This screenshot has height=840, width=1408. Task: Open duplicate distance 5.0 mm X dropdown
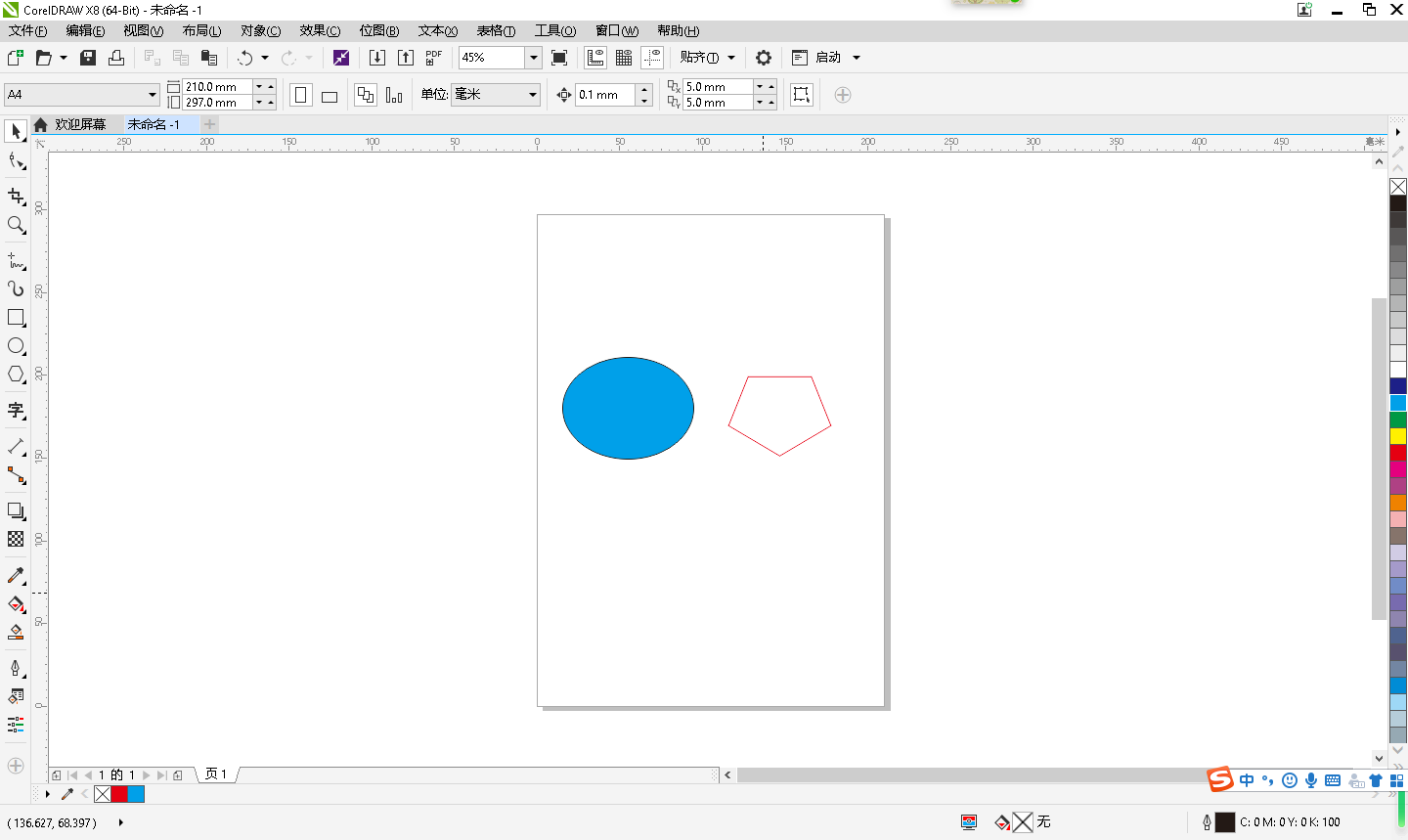pos(760,87)
